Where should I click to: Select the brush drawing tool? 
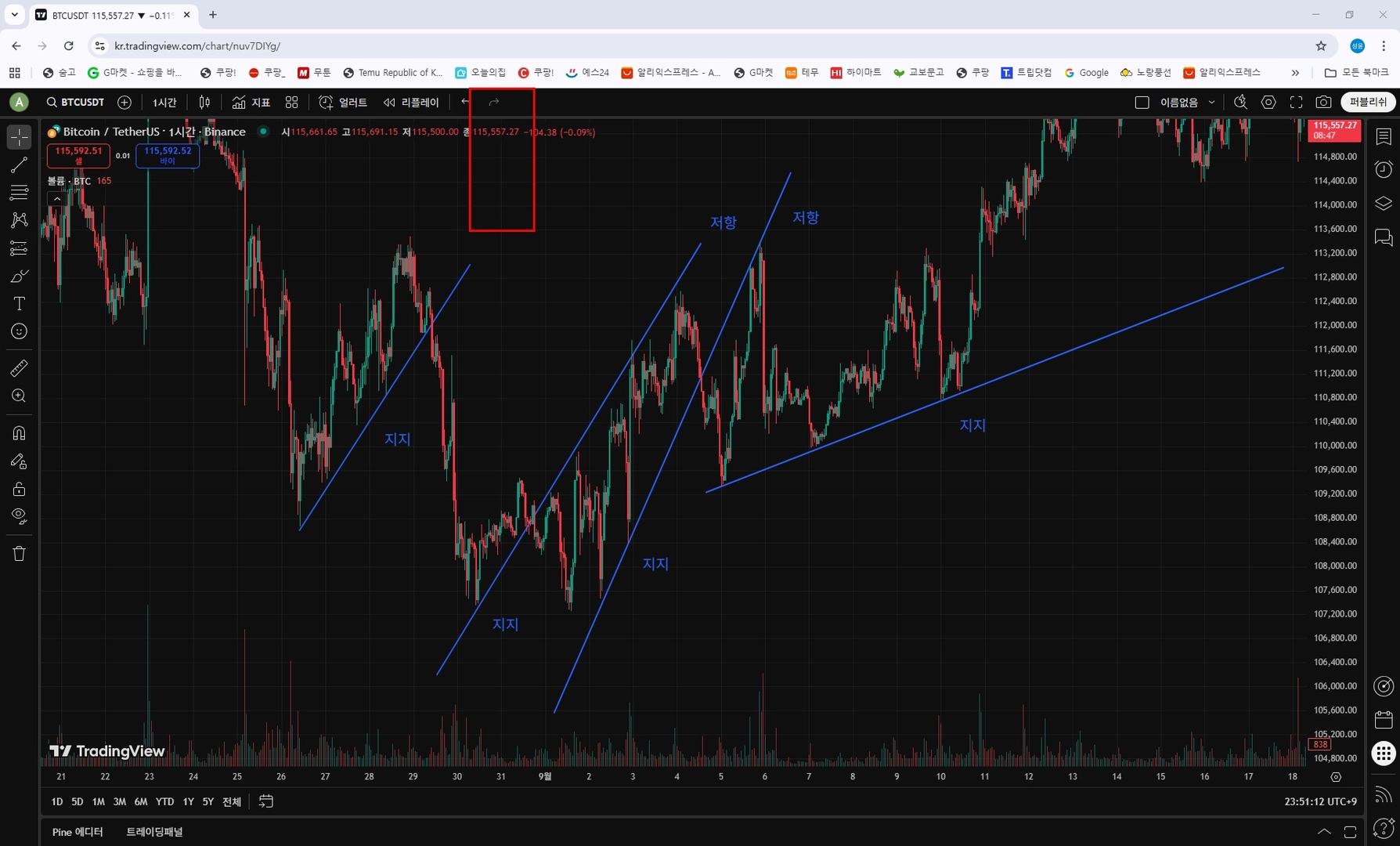19,276
